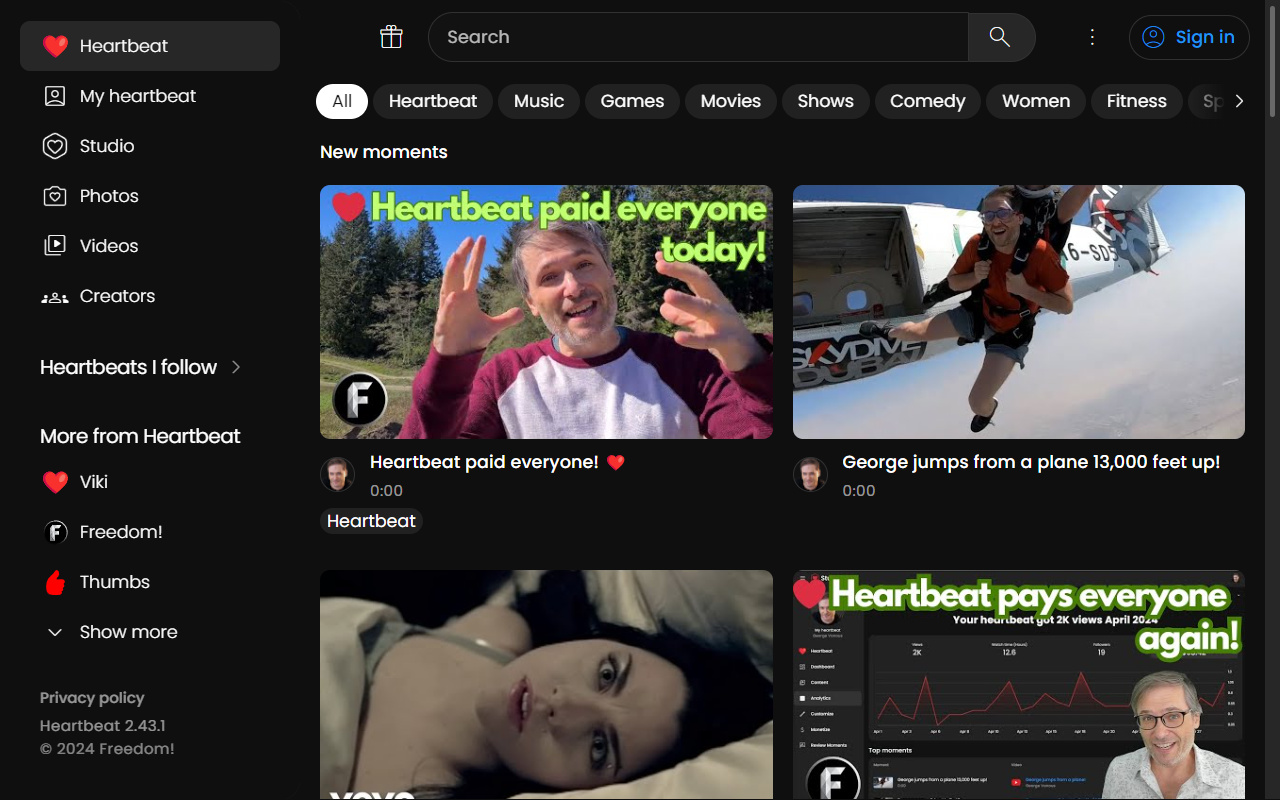Screen dimensions: 1280x800
Task: Open Freedom! from More from Heartbeat
Action: 150,532
